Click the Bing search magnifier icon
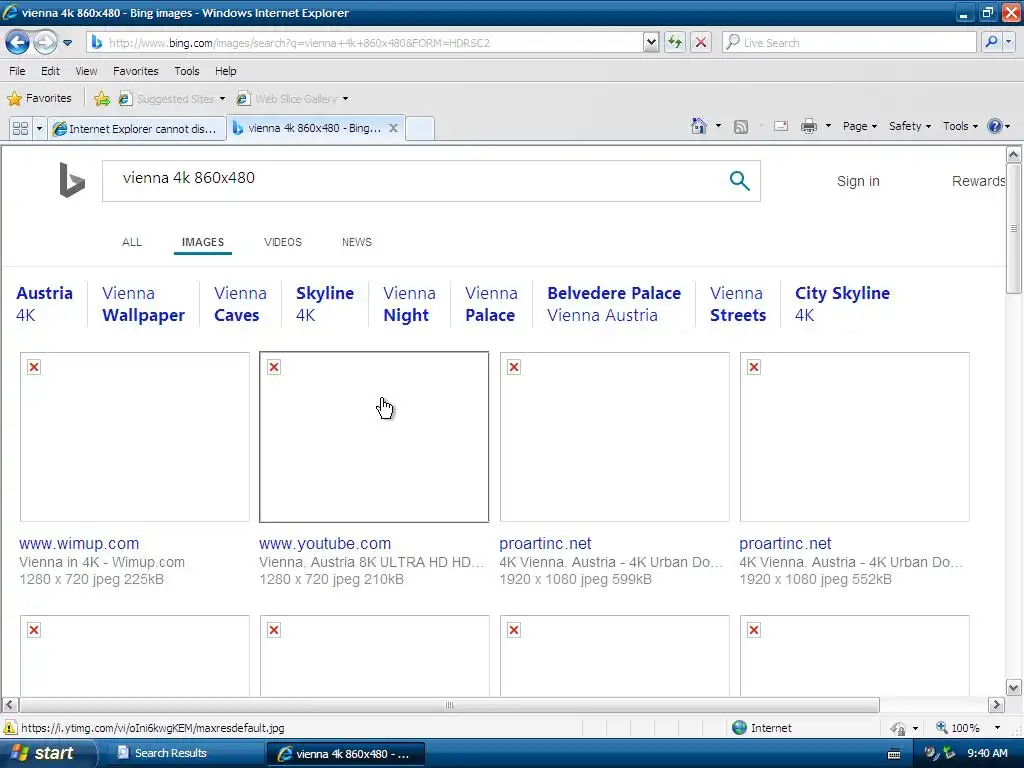The image size is (1024, 768). 739,180
